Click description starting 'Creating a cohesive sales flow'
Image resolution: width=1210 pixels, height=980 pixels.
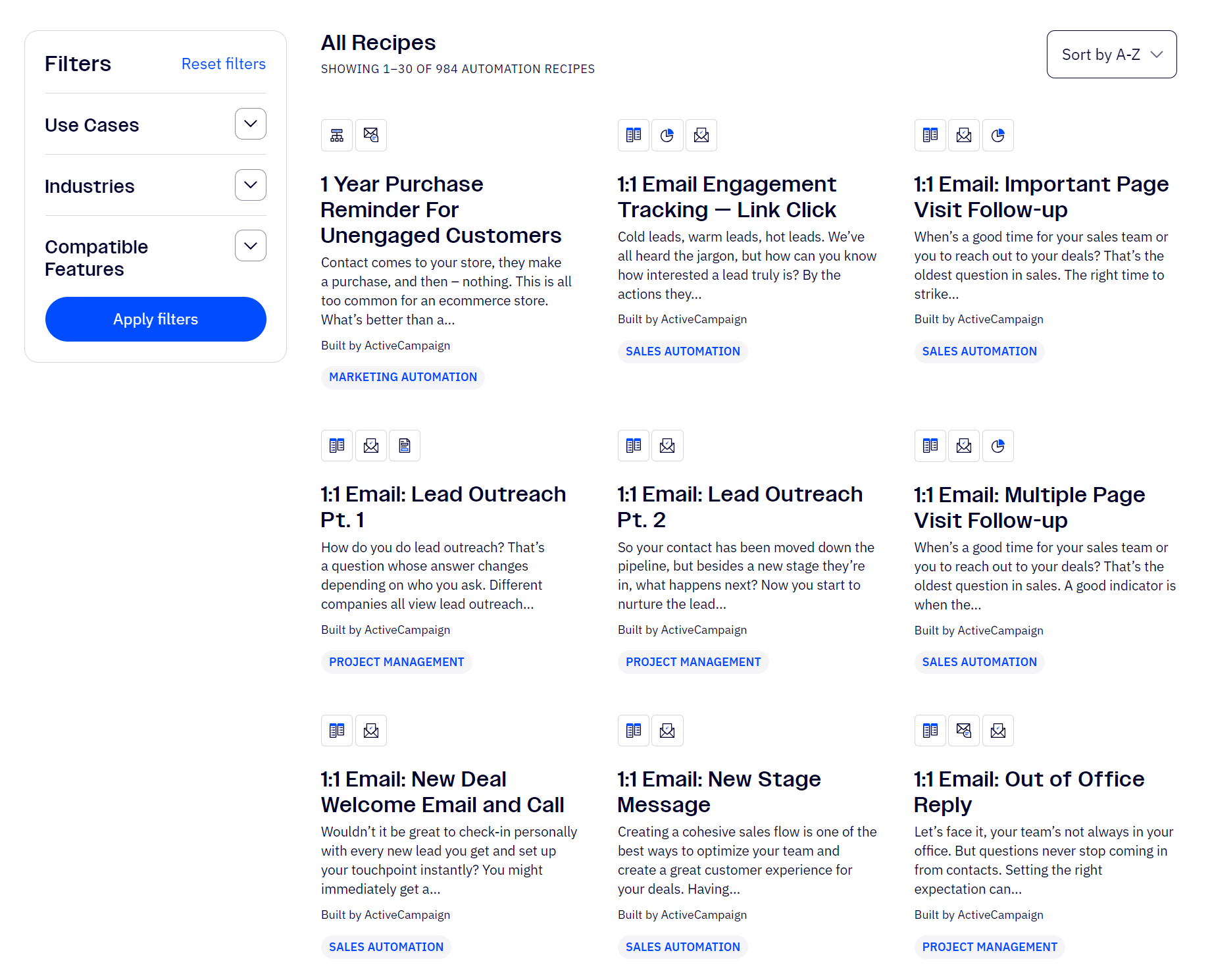tap(747, 860)
